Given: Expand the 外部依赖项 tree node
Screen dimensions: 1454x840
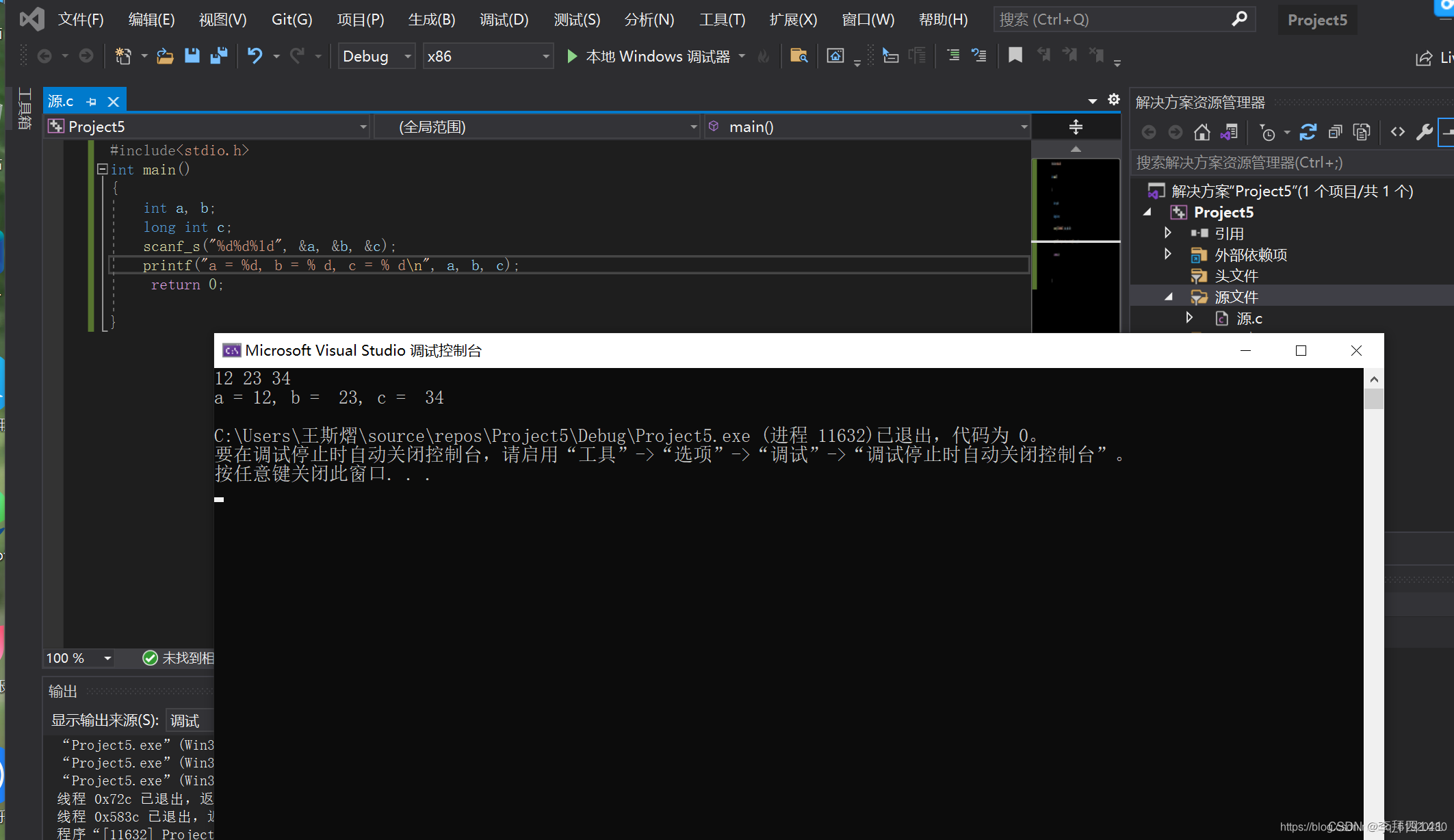Looking at the screenshot, I should [1168, 254].
